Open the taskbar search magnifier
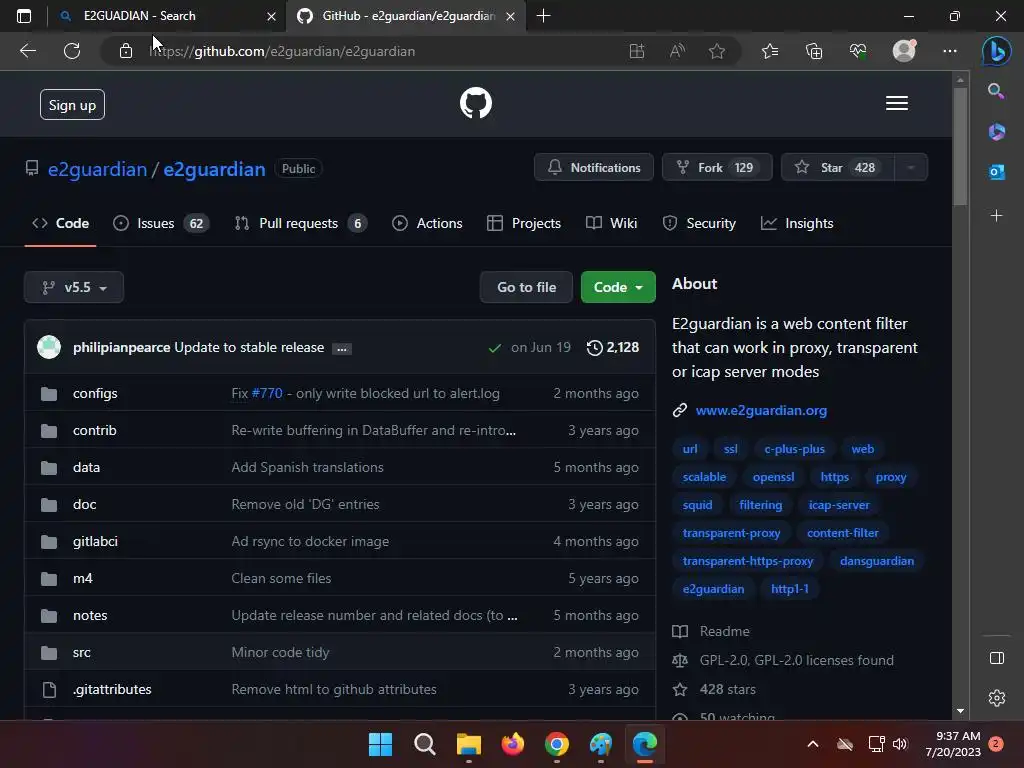Screen dimensions: 1024x768 point(424,744)
